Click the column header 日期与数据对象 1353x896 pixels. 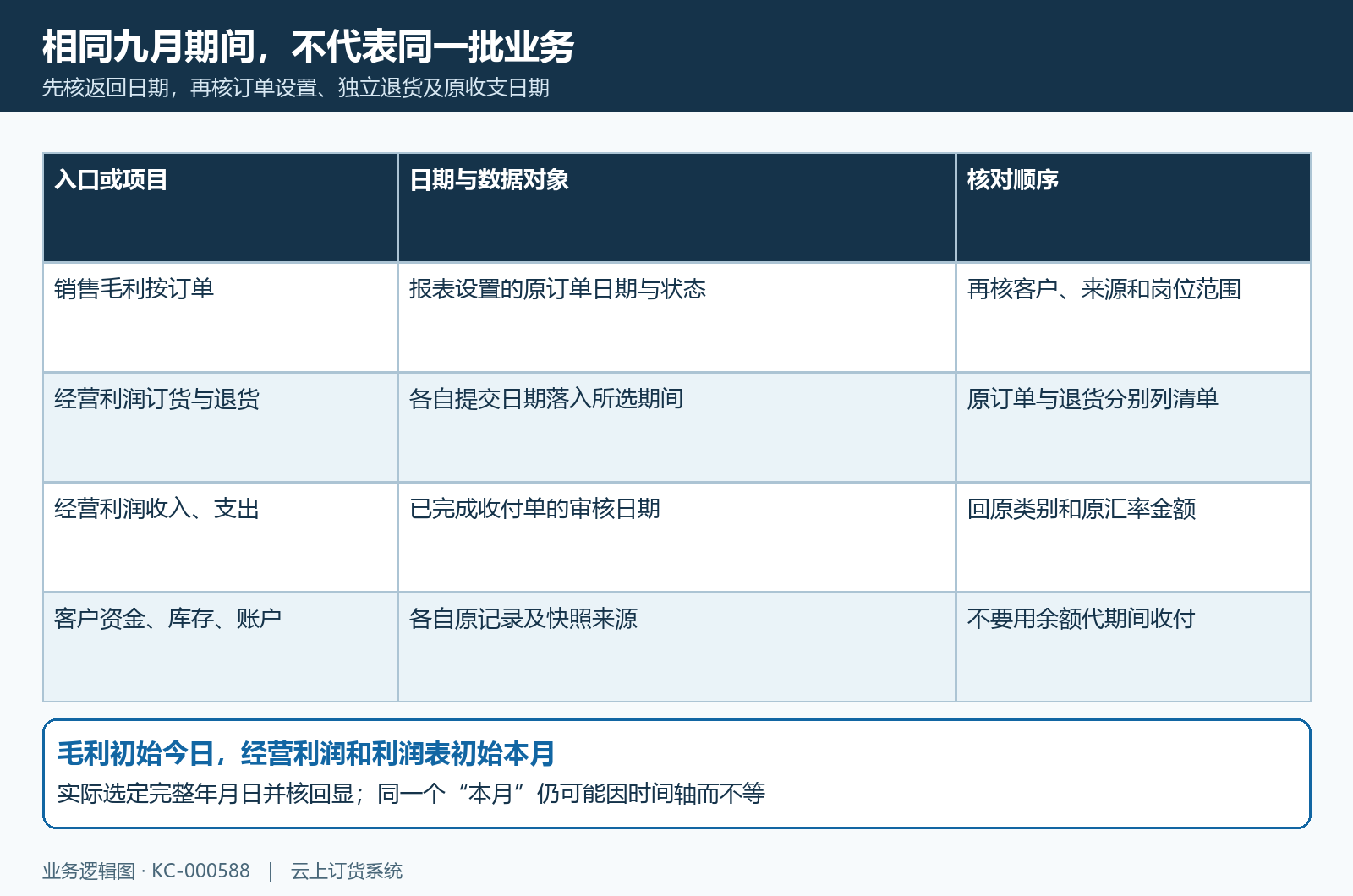676,207
